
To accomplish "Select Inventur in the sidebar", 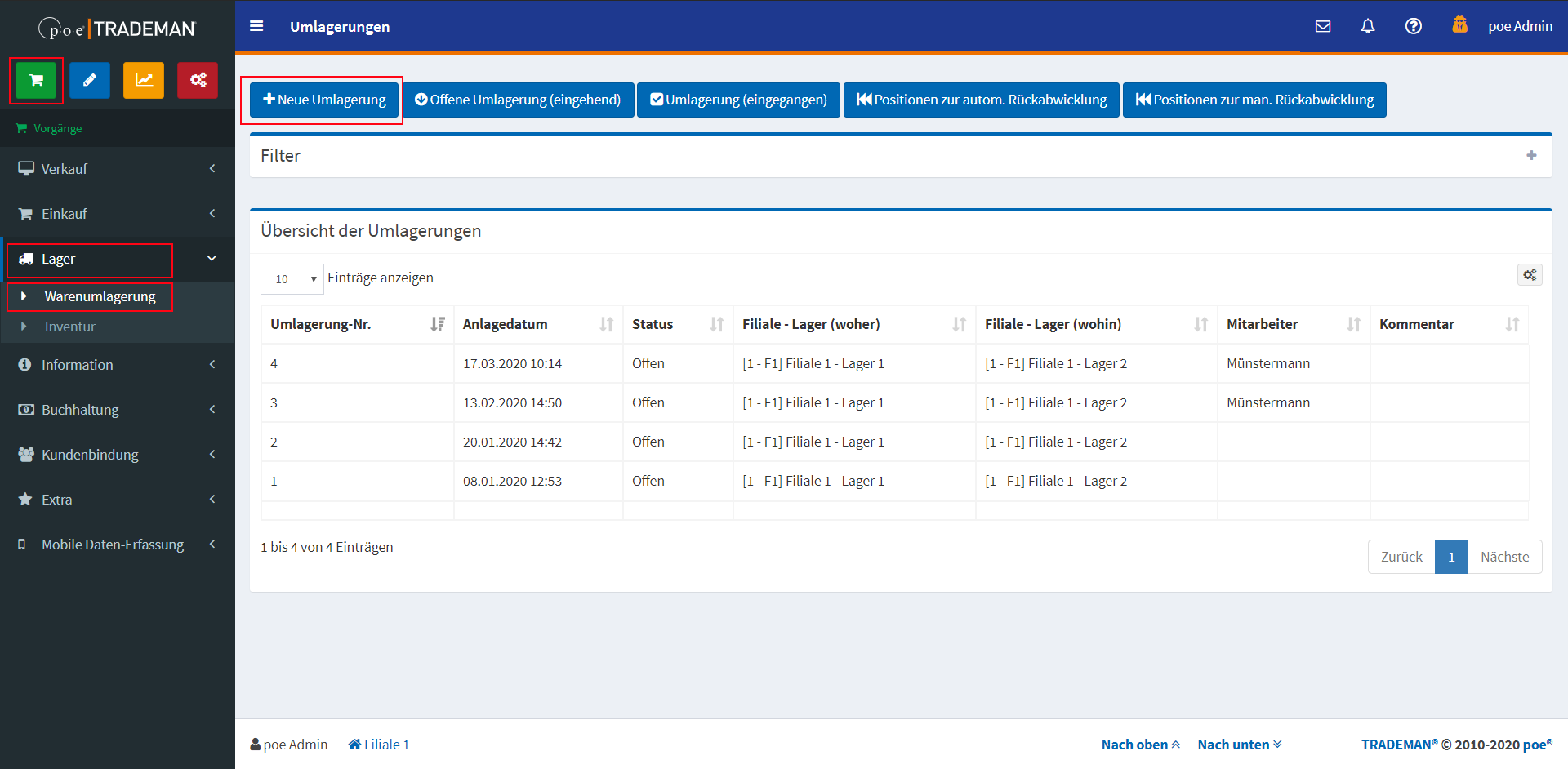I will click(x=70, y=327).
